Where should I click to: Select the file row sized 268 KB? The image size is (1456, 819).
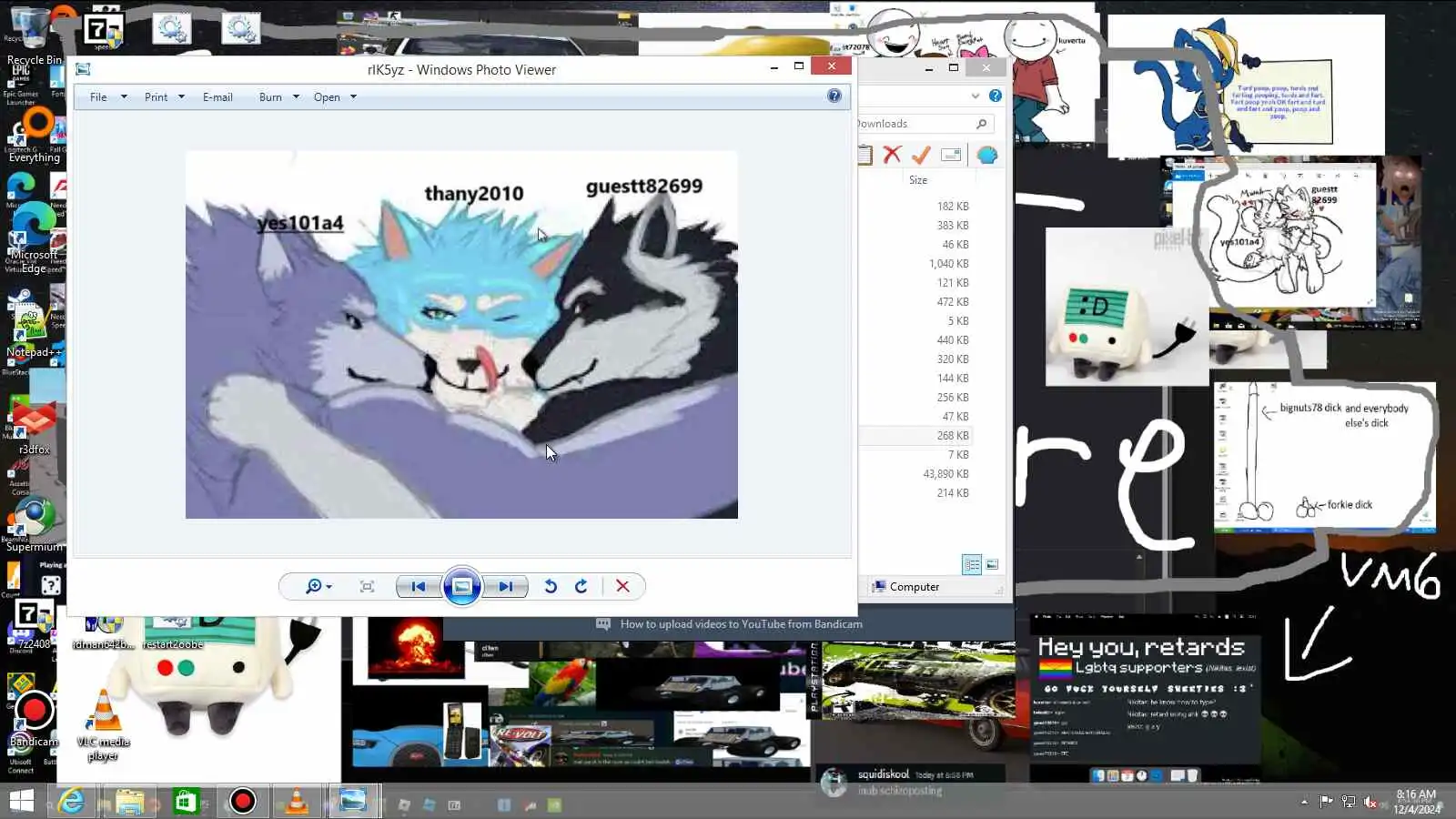[x=915, y=436]
